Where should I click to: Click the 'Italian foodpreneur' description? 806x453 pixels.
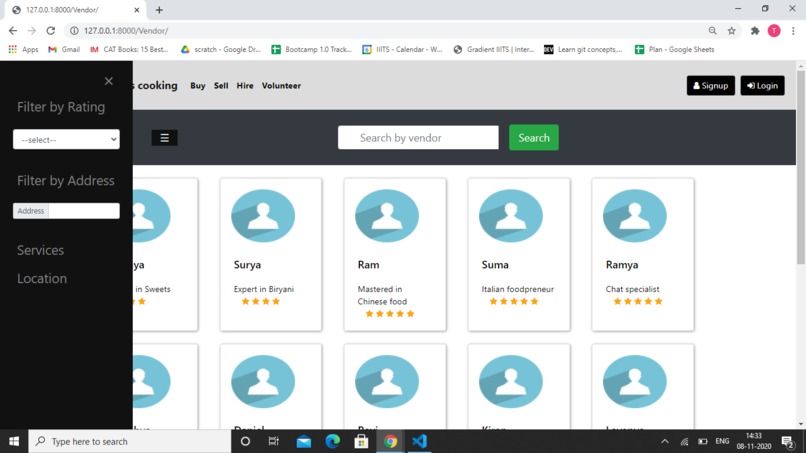[518, 289]
